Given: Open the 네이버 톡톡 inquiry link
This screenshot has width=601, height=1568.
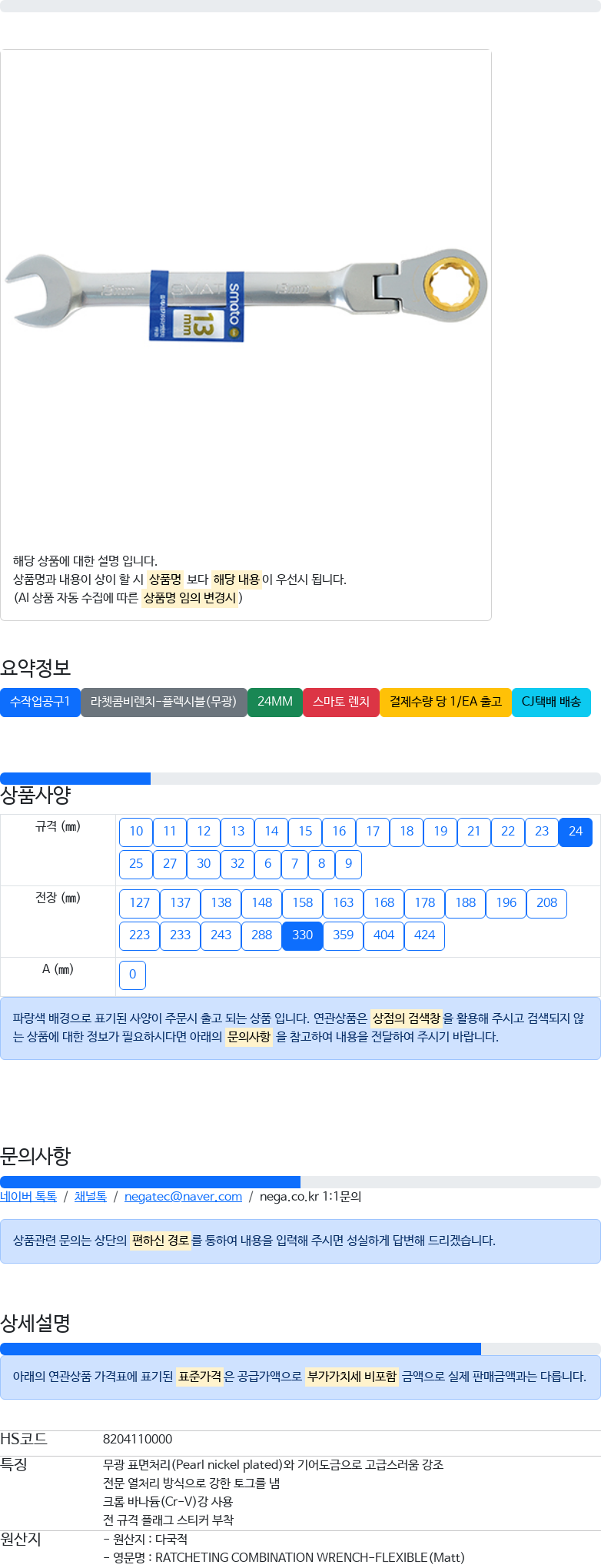Looking at the screenshot, I should [28, 1197].
